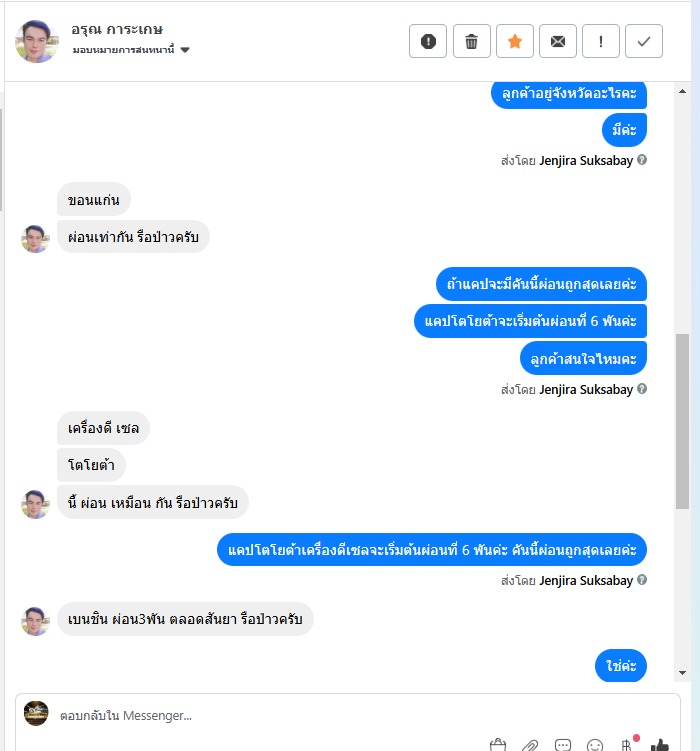Open emoji picker smiley icon

[x=595, y=745]
